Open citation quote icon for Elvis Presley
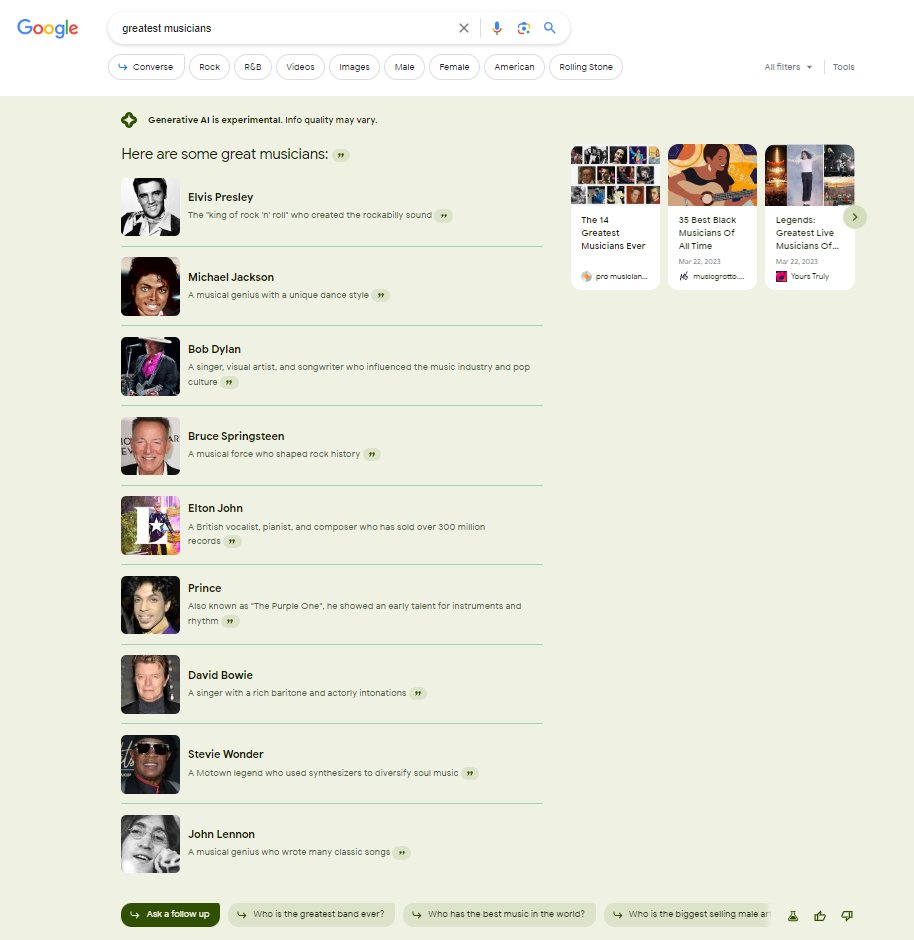The height and width of the screenshot is (940, 914). 444,216
